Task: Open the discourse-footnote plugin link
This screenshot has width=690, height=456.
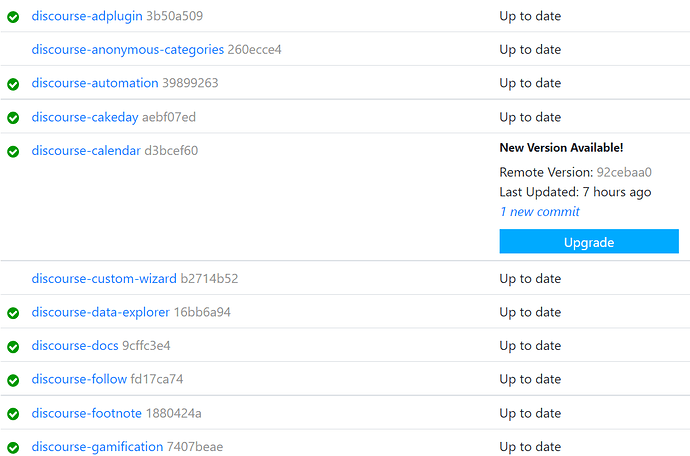Action: click(x=86, y=413)
